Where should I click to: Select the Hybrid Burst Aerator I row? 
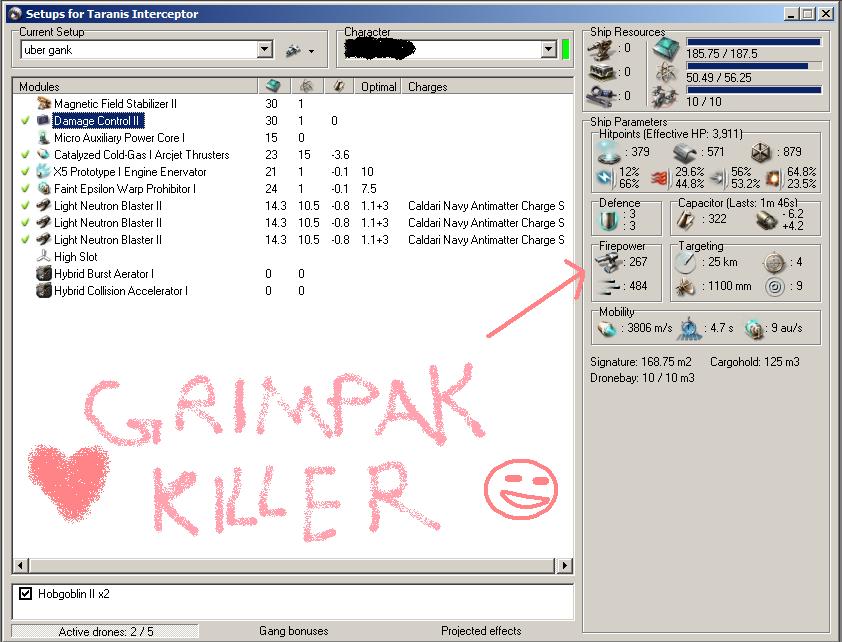293,274
